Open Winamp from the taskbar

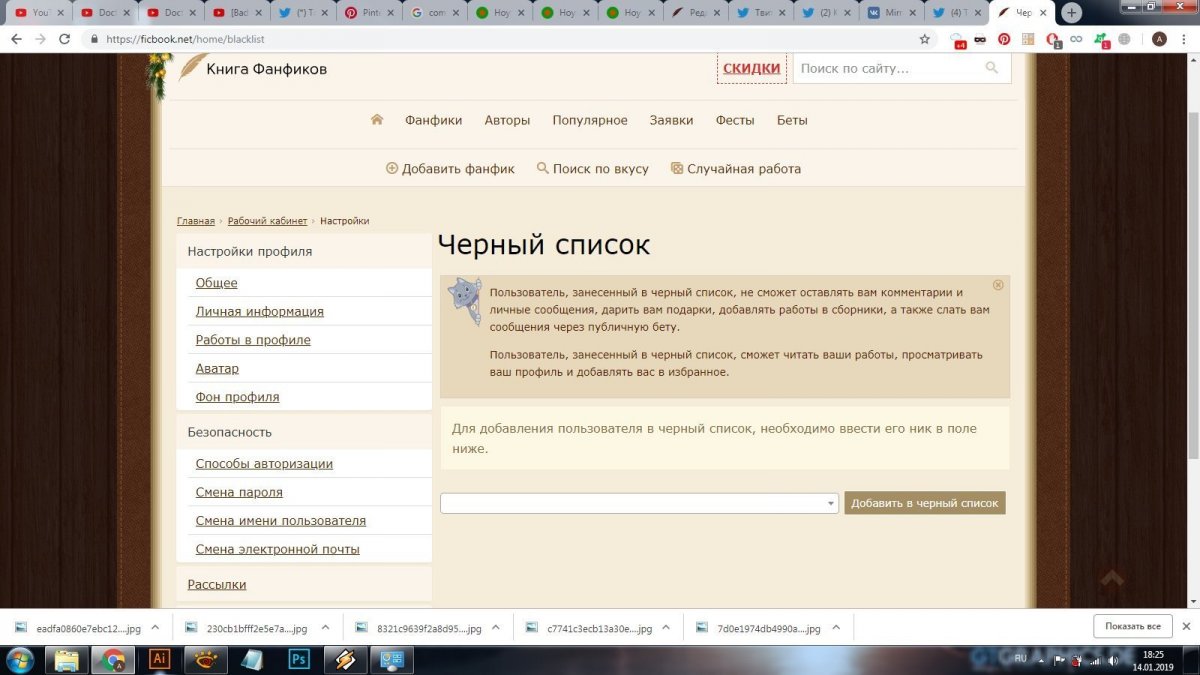[x=345, y=660]
